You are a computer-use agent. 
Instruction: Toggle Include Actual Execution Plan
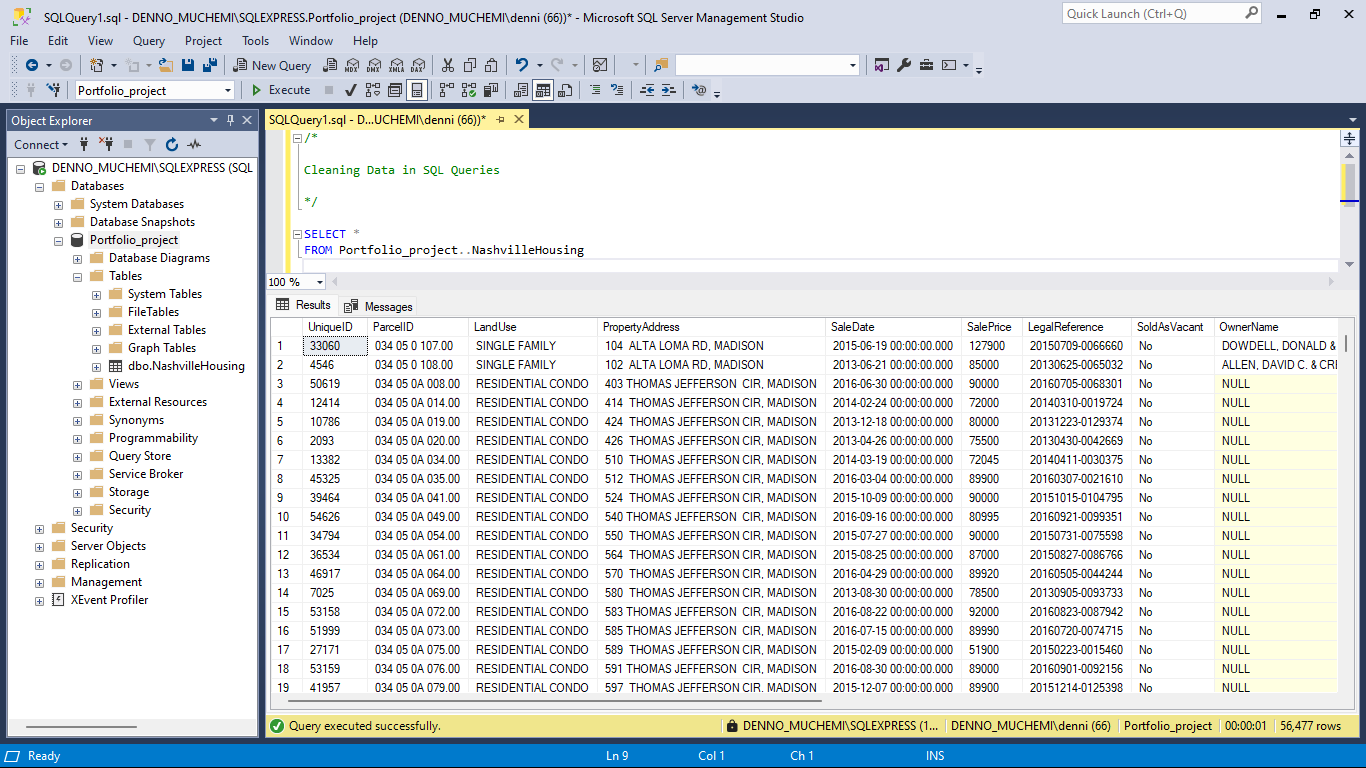tap(446, 90)
